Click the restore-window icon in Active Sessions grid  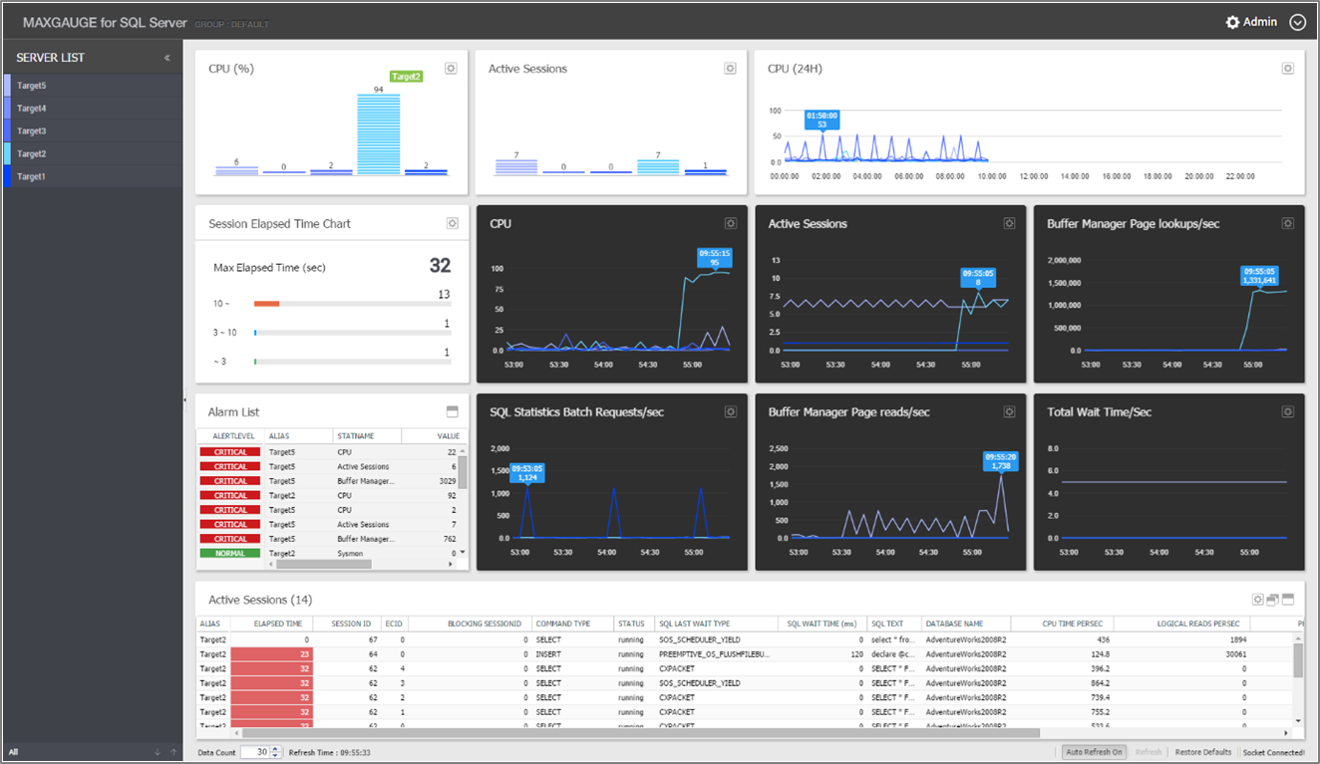click(1273, 599)
